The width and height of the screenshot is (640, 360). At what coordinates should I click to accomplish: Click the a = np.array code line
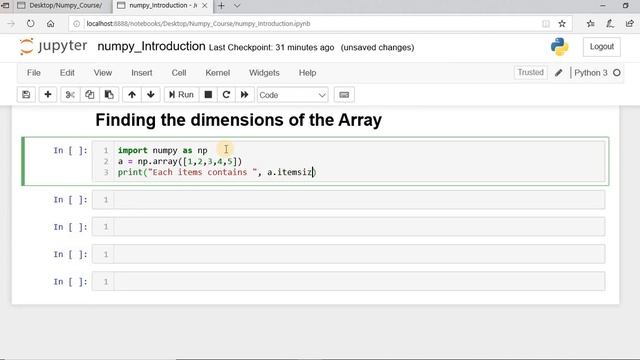[180, 161]
